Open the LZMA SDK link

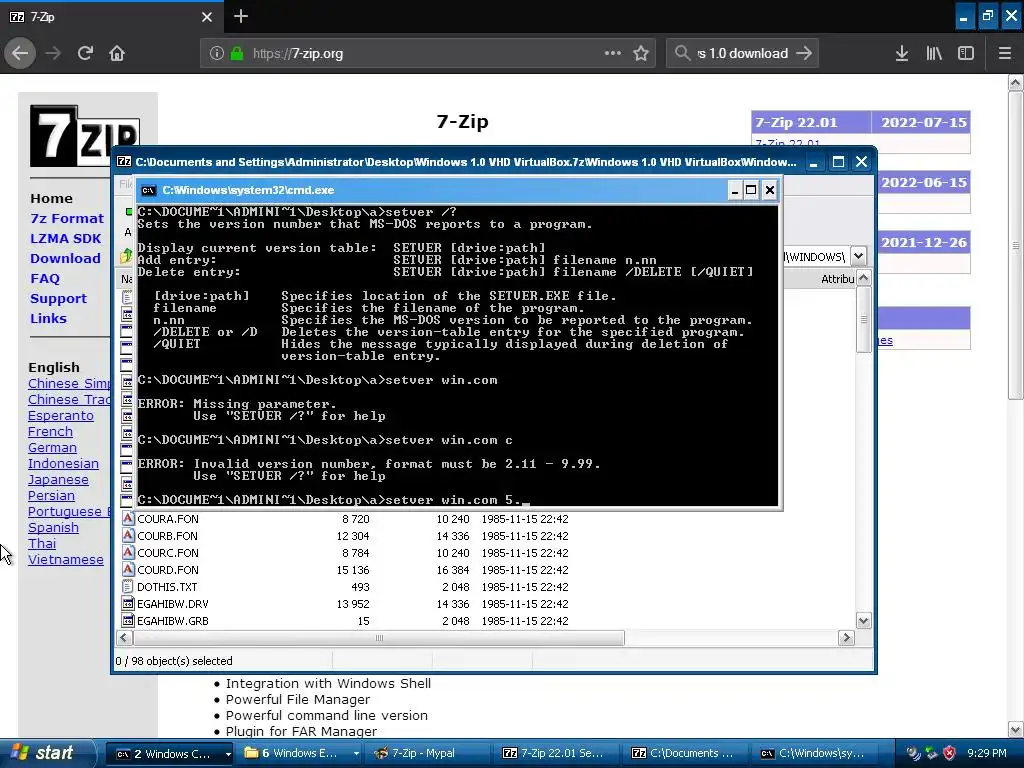[x=65, y=238]
